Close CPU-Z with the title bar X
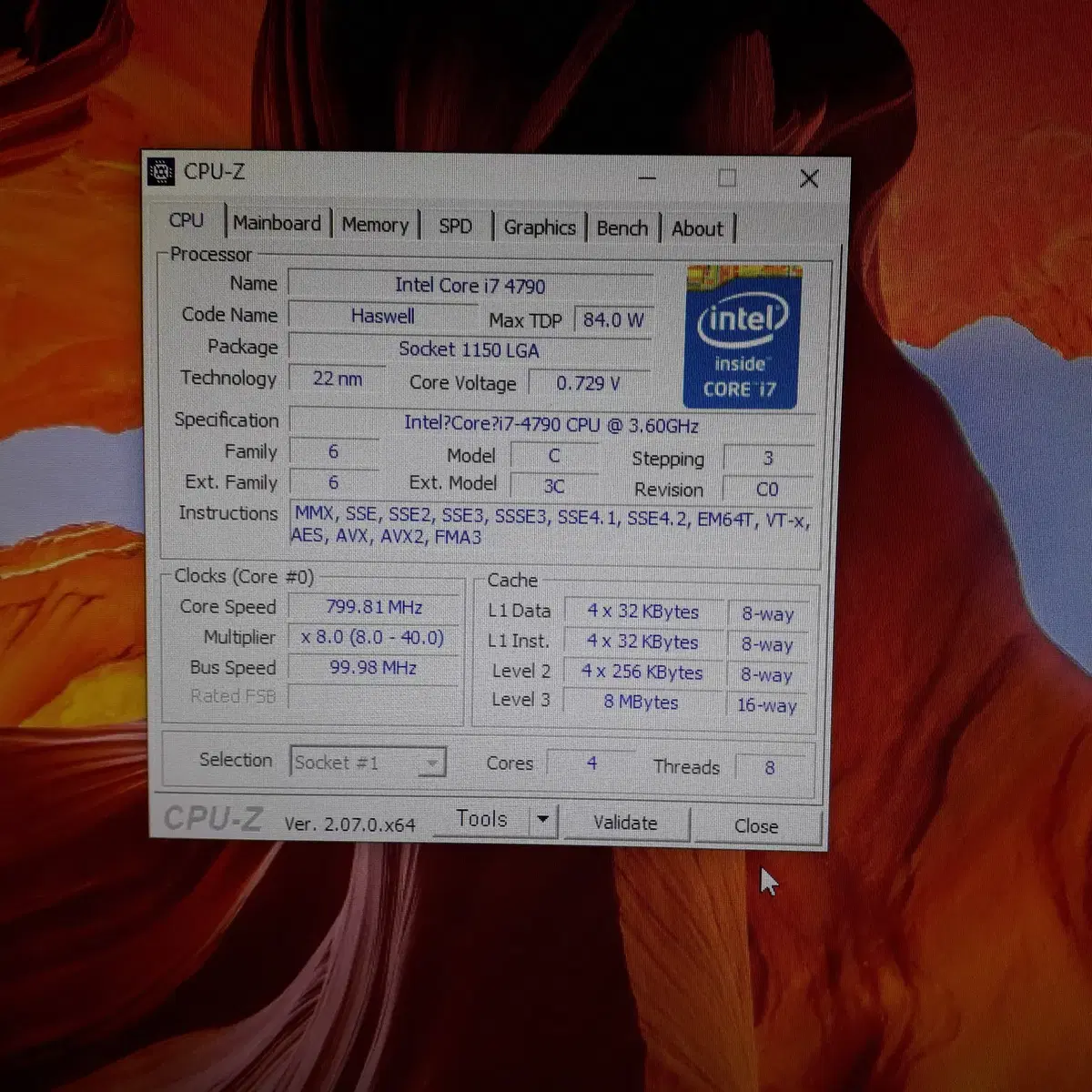Image resolution: width=1092 pixels, height=1092 pixels. (x=809, y=178)
